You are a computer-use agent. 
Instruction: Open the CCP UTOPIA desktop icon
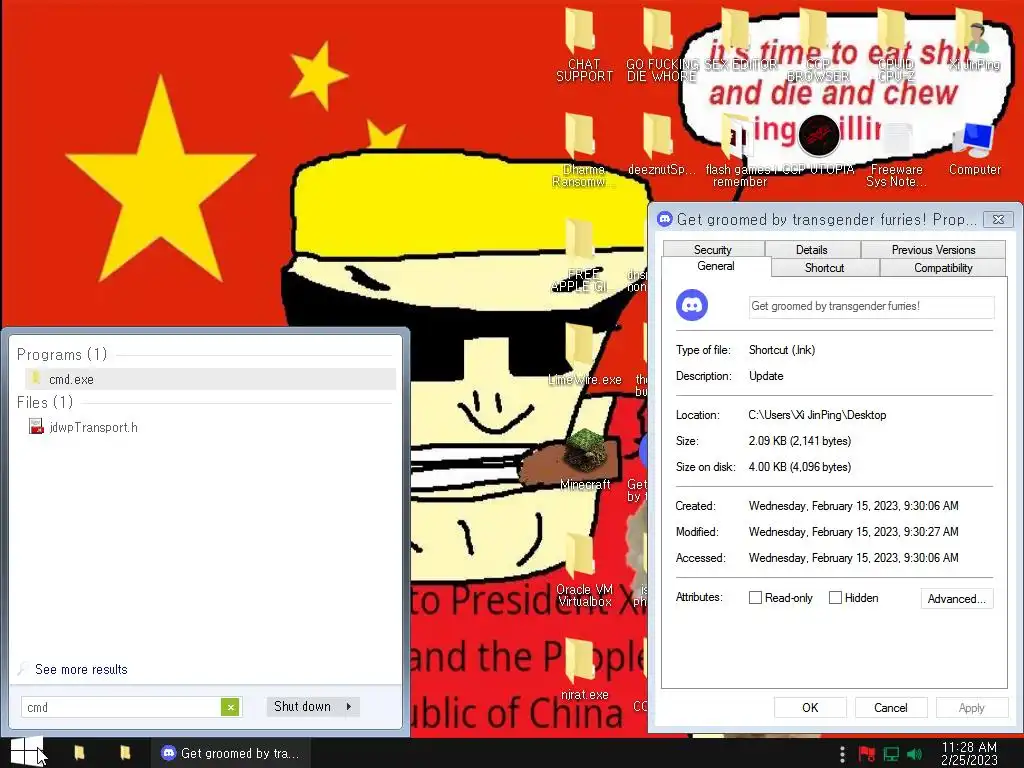(x=818, y=145)
